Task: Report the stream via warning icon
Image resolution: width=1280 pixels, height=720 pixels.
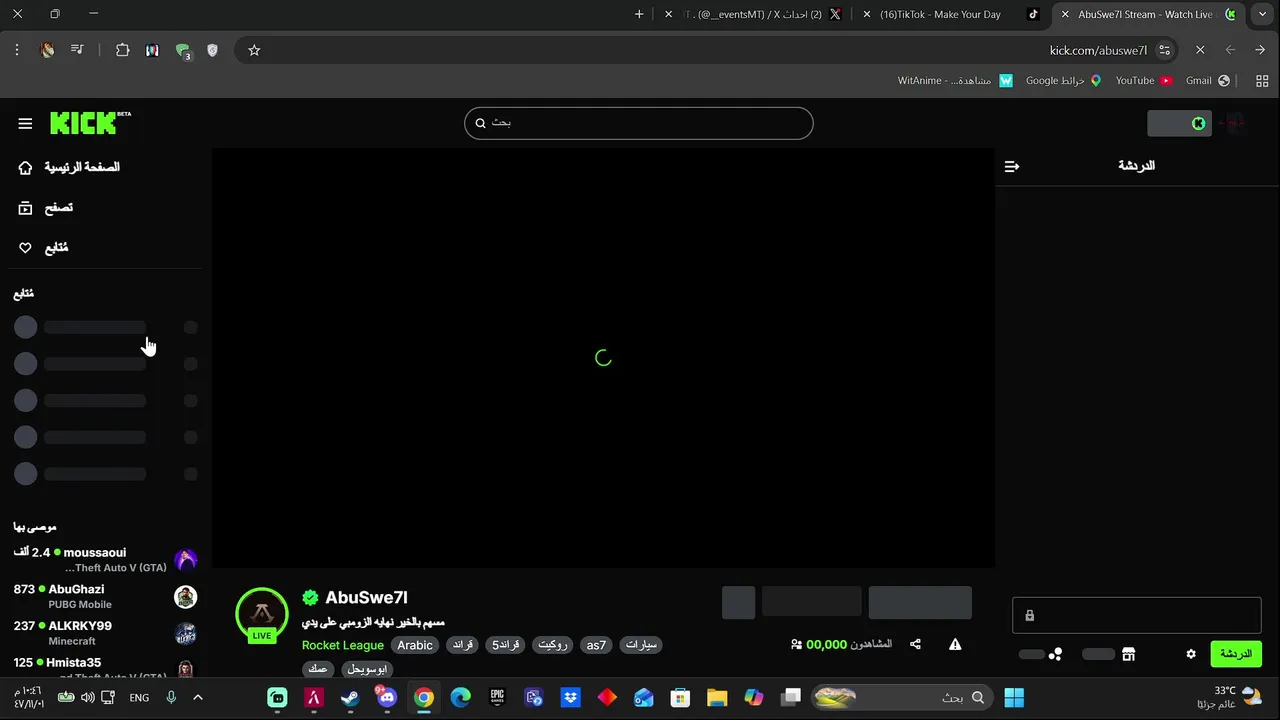Action: click(955, 645)
